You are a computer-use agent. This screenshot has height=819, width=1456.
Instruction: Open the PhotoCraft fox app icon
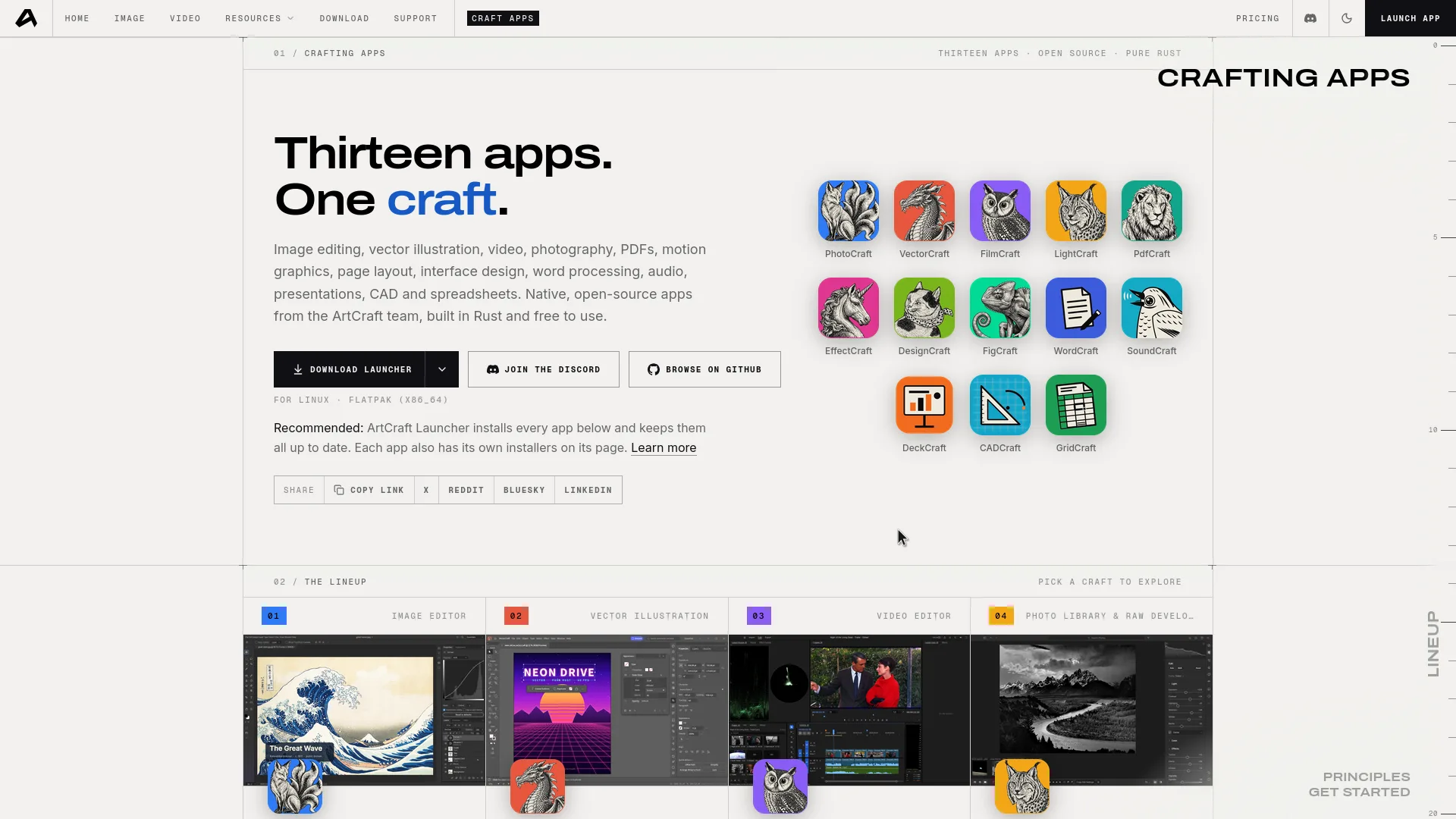pyautogui.click(x=848, y=211)
